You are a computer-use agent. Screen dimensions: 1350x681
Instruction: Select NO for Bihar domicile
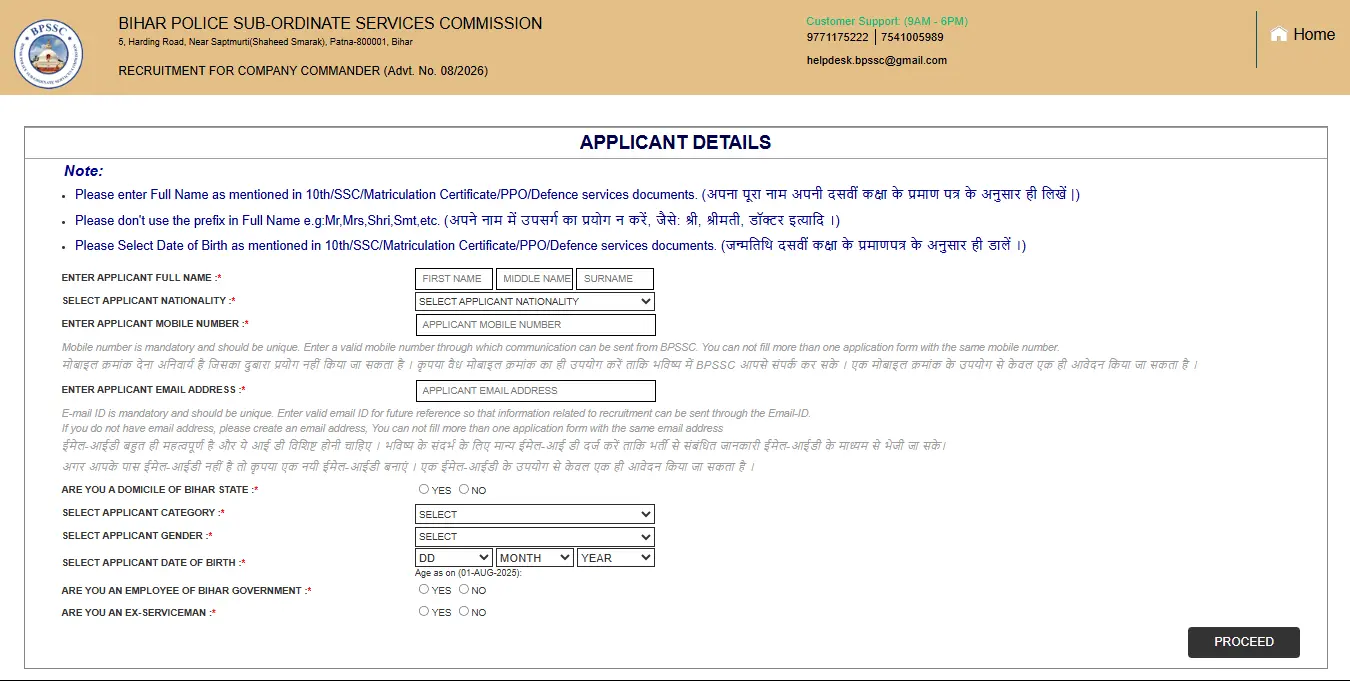(464, 489)
